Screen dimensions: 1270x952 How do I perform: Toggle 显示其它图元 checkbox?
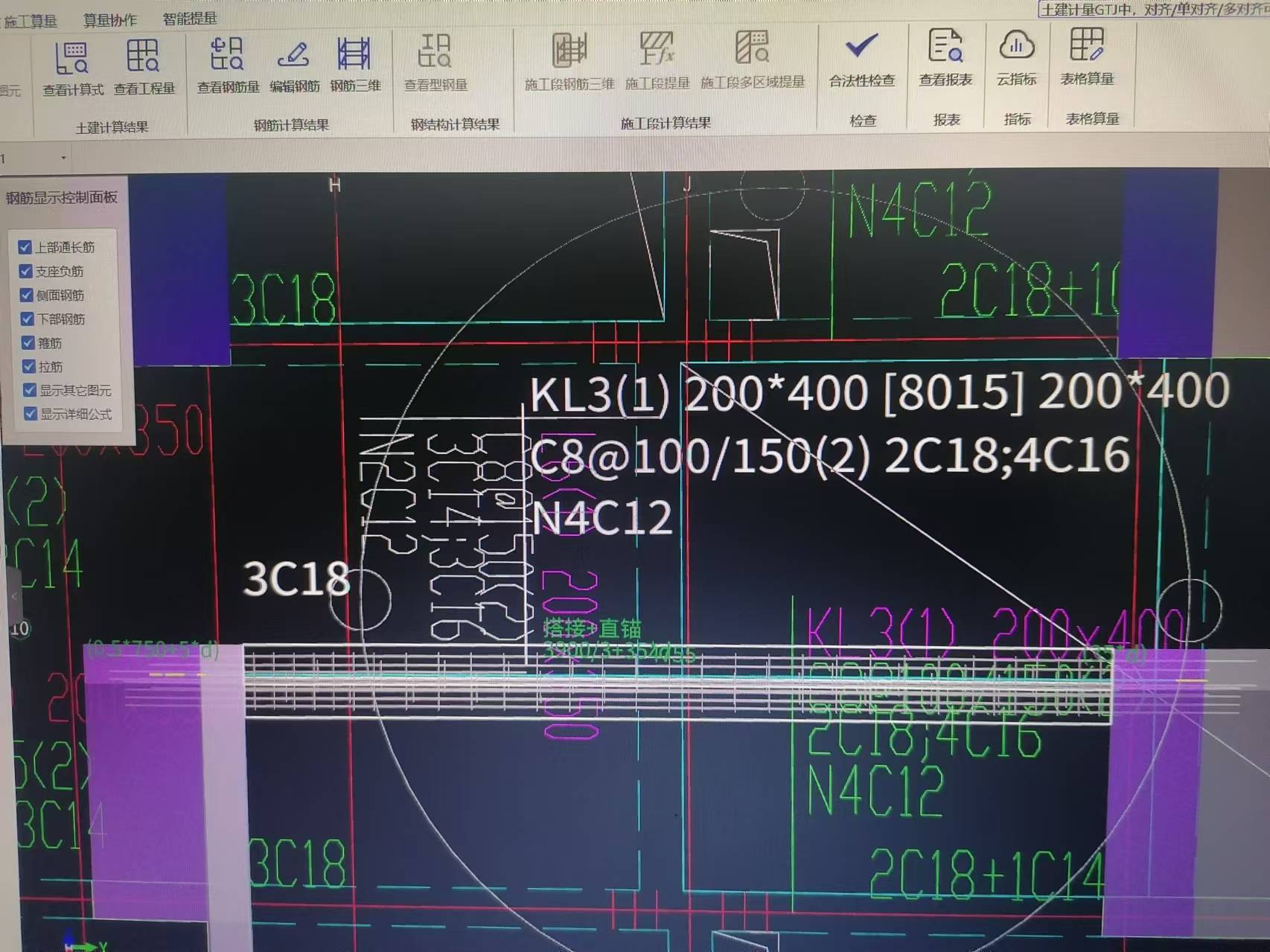(29, 390)
